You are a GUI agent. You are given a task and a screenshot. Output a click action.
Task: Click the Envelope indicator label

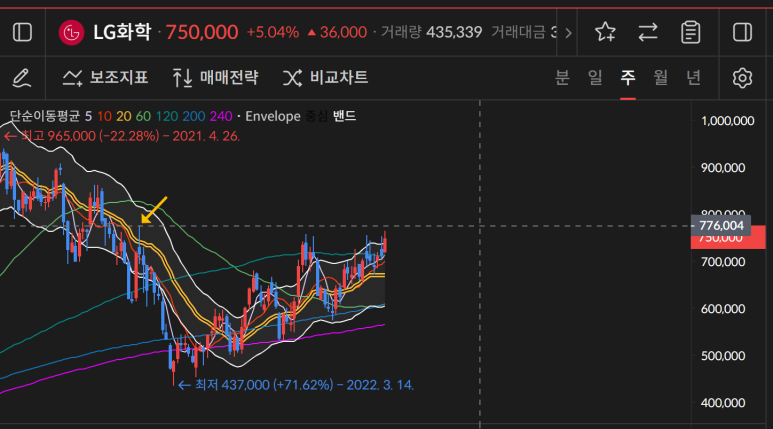click(273, 116)
